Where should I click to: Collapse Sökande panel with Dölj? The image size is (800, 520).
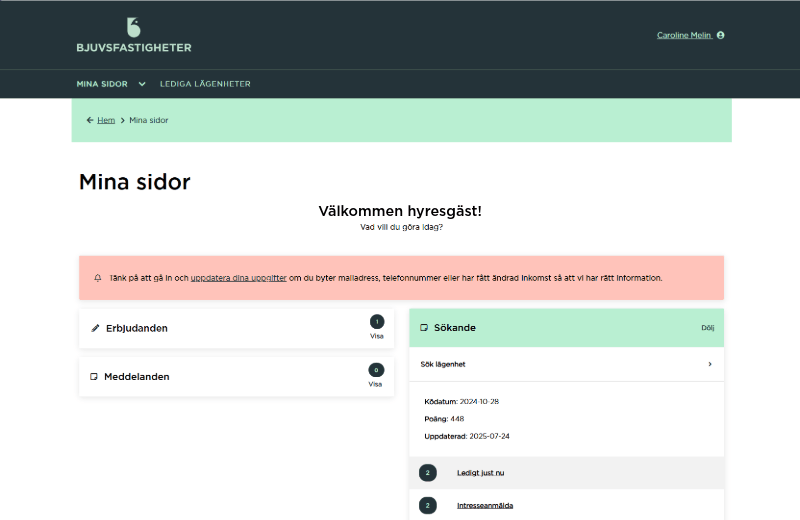(708, 328)
